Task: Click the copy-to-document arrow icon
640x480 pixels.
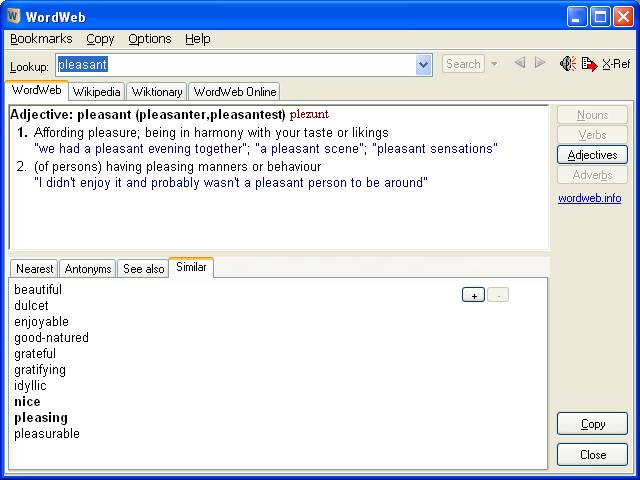Action: coord(589,64)
